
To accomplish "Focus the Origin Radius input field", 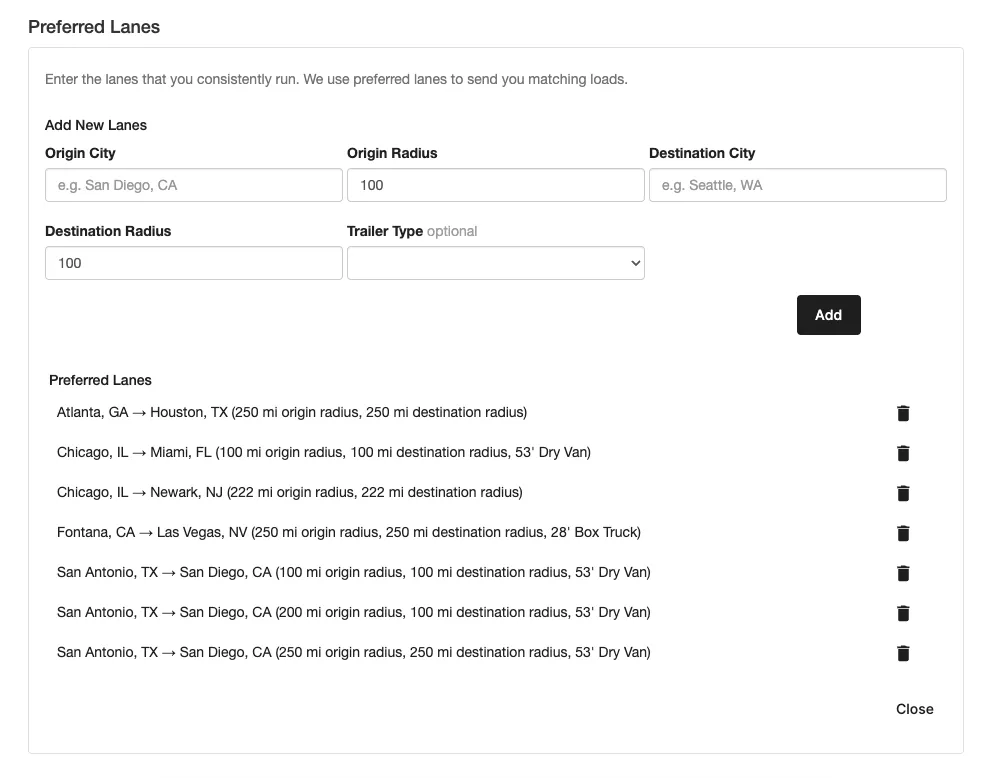I will [x=496, y=185].
